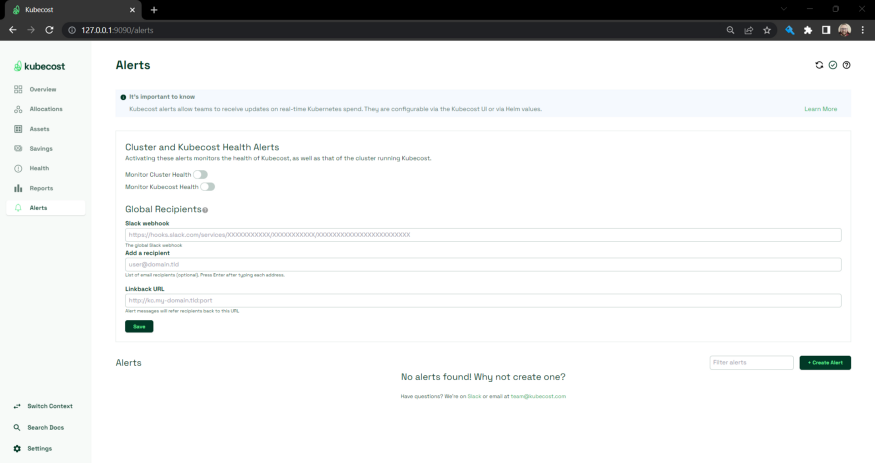Open the Overview page in sidebar
The image size is (875, 463).
pyautogui.click(x=43, y=90)
